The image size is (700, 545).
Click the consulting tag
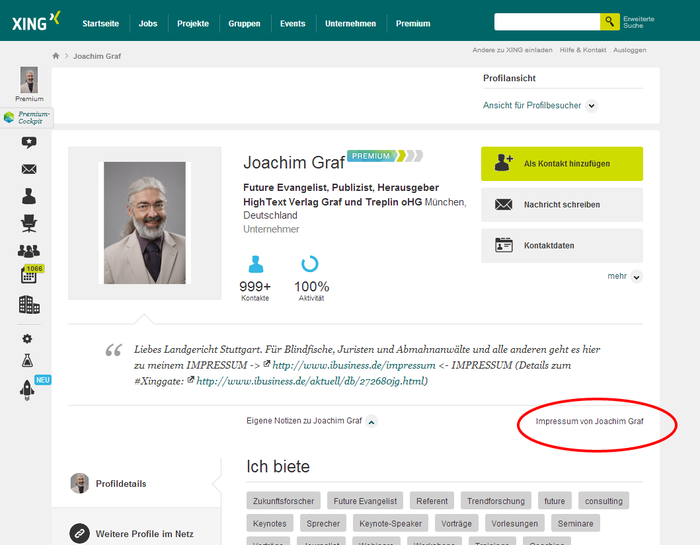tap(604, 501)
